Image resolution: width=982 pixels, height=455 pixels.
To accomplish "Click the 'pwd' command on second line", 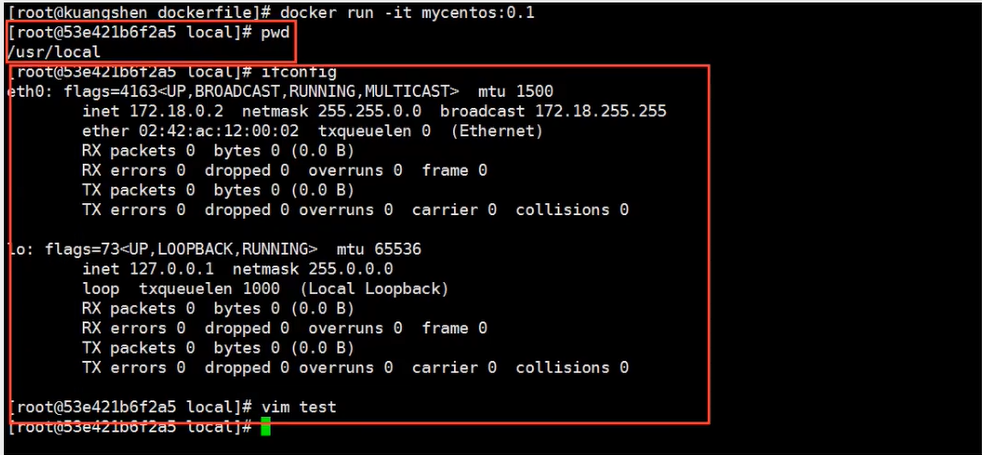I will [276, 33].
